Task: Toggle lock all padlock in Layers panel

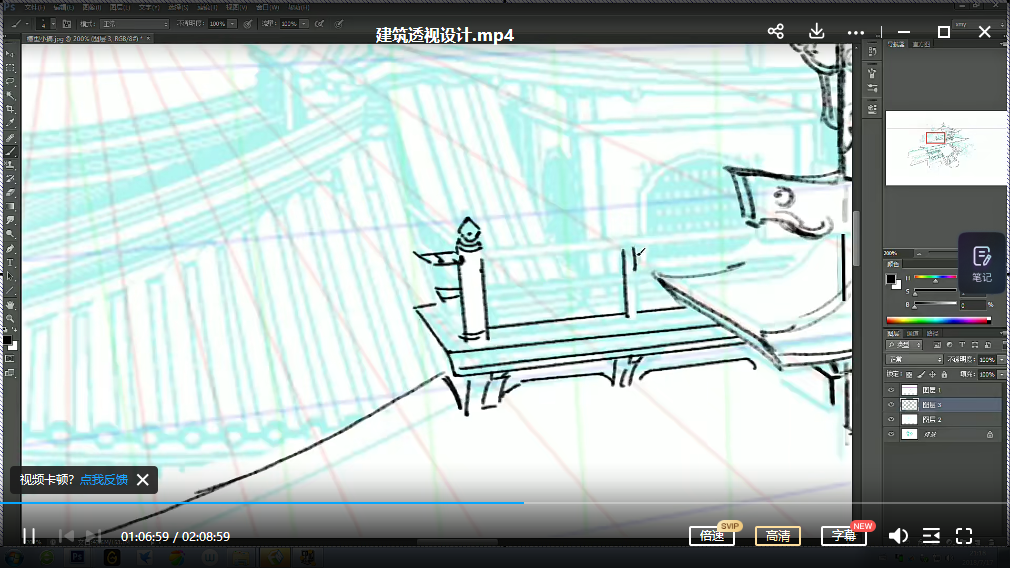Action: [x=944, y=374]
